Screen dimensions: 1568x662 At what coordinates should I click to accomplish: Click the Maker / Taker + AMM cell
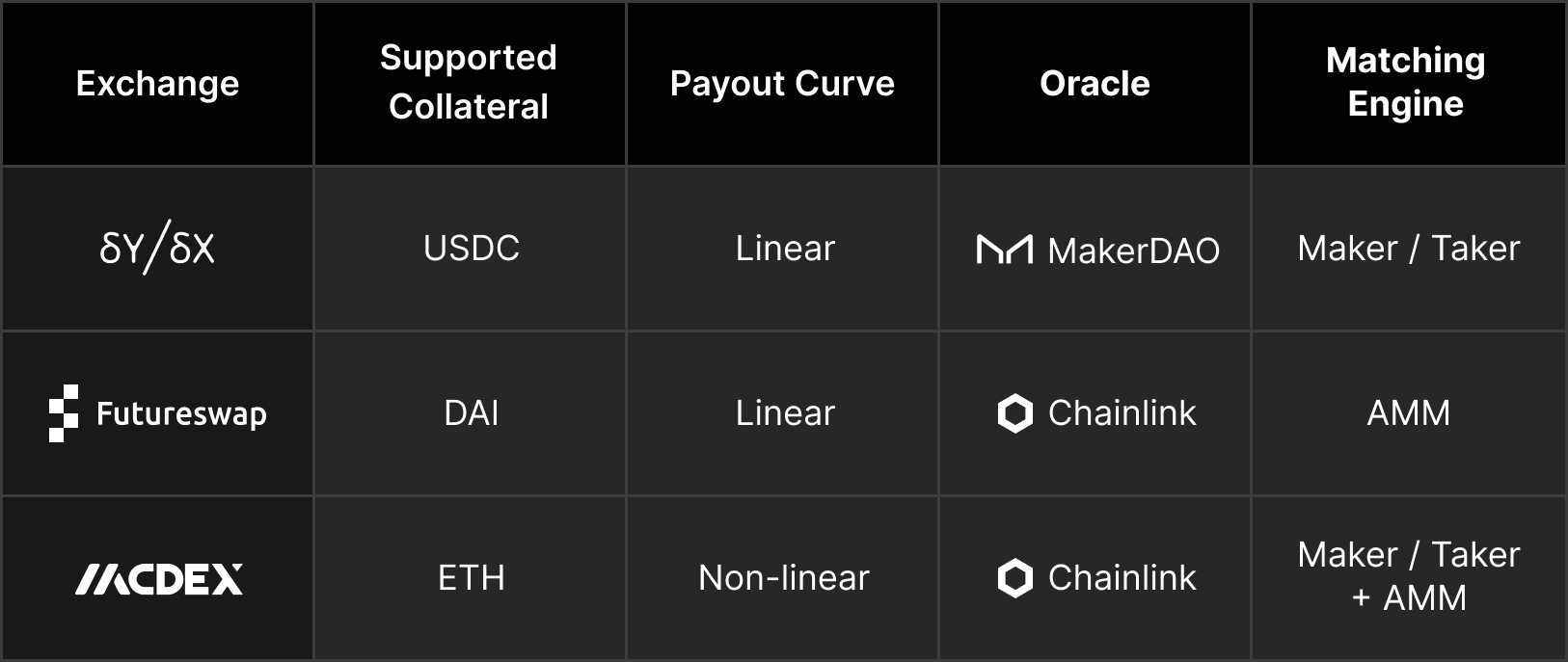(1408, 576)
